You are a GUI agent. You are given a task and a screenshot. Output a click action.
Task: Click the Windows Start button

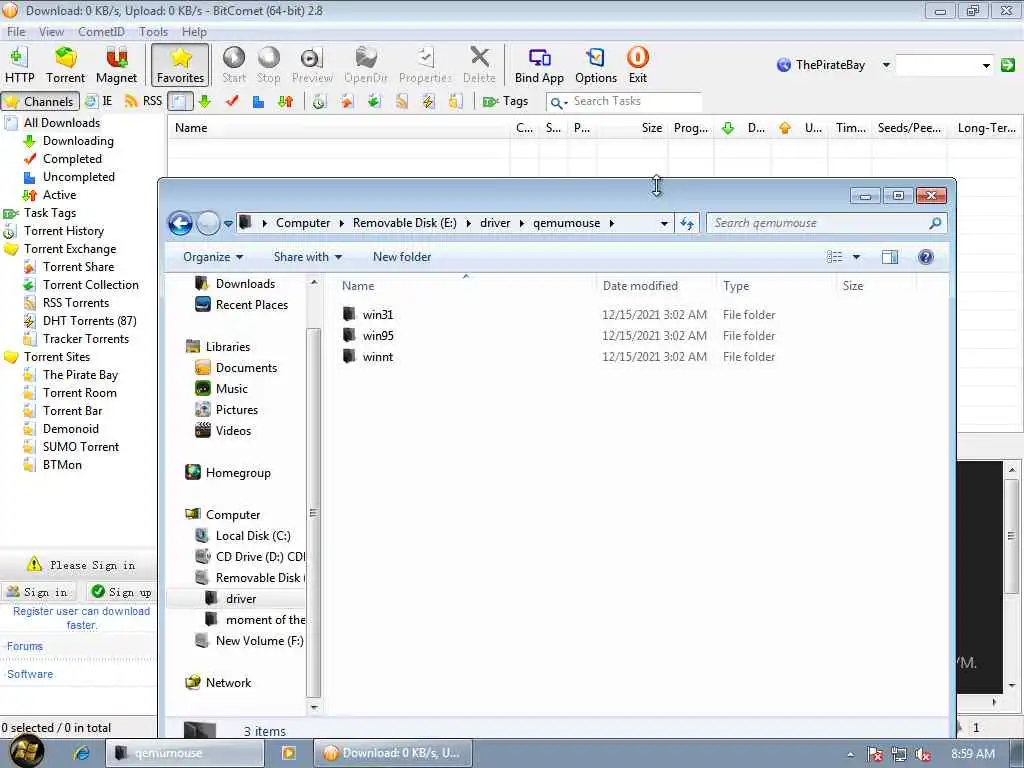click(26, 752)
